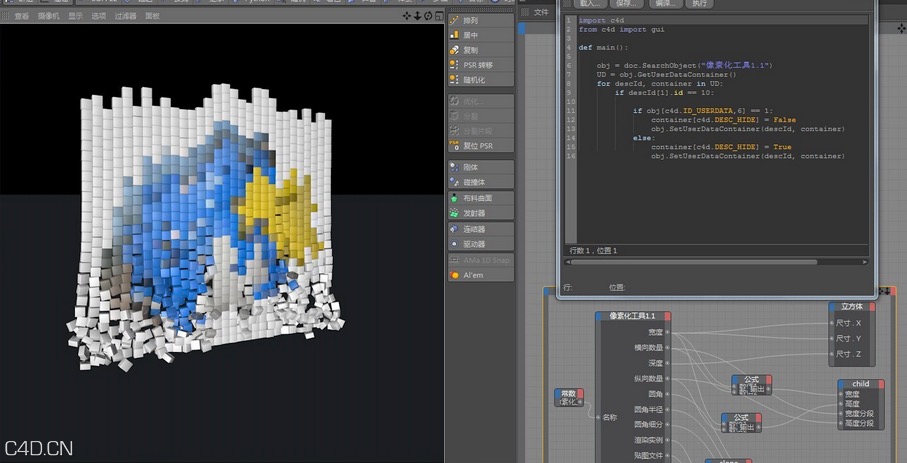Open the 面板 viewport menu
The width and height of the screenshot is (907, 463).
click(152, 16)
